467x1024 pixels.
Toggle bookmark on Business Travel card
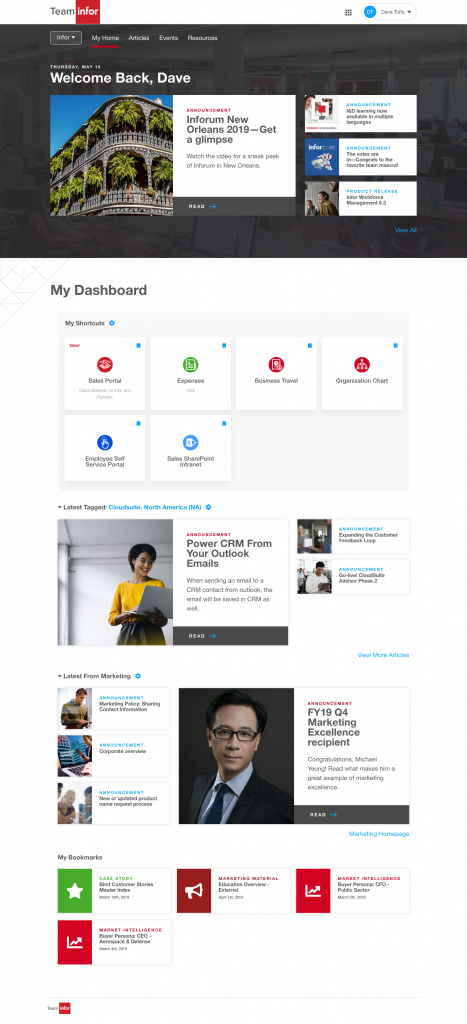pyautogui.click(x=310, y=345)
